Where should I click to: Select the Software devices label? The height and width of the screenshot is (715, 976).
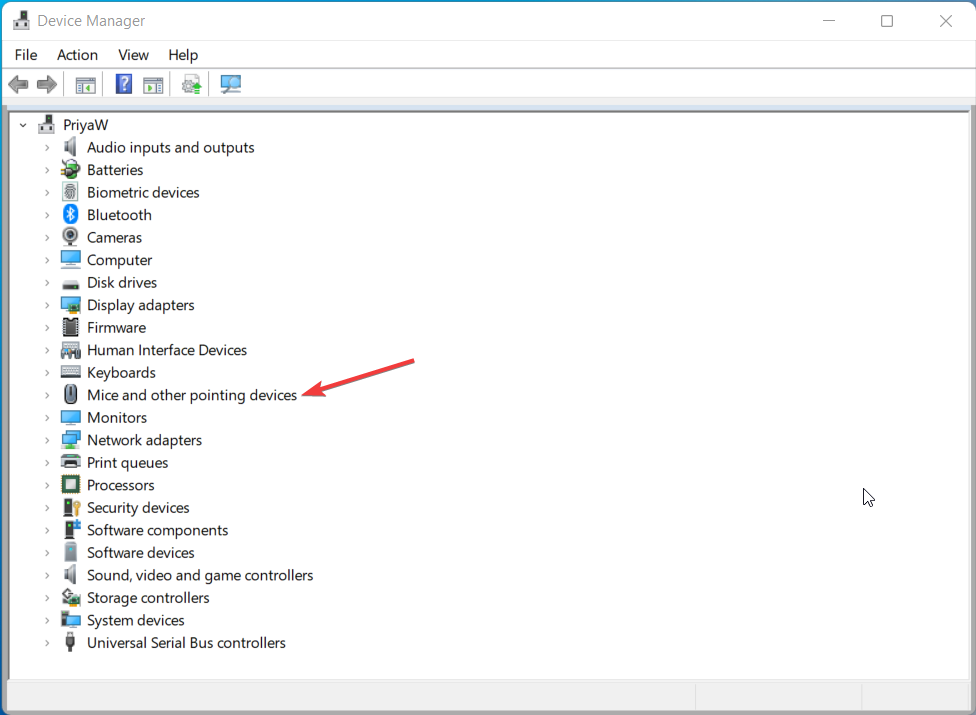(141, 553)
